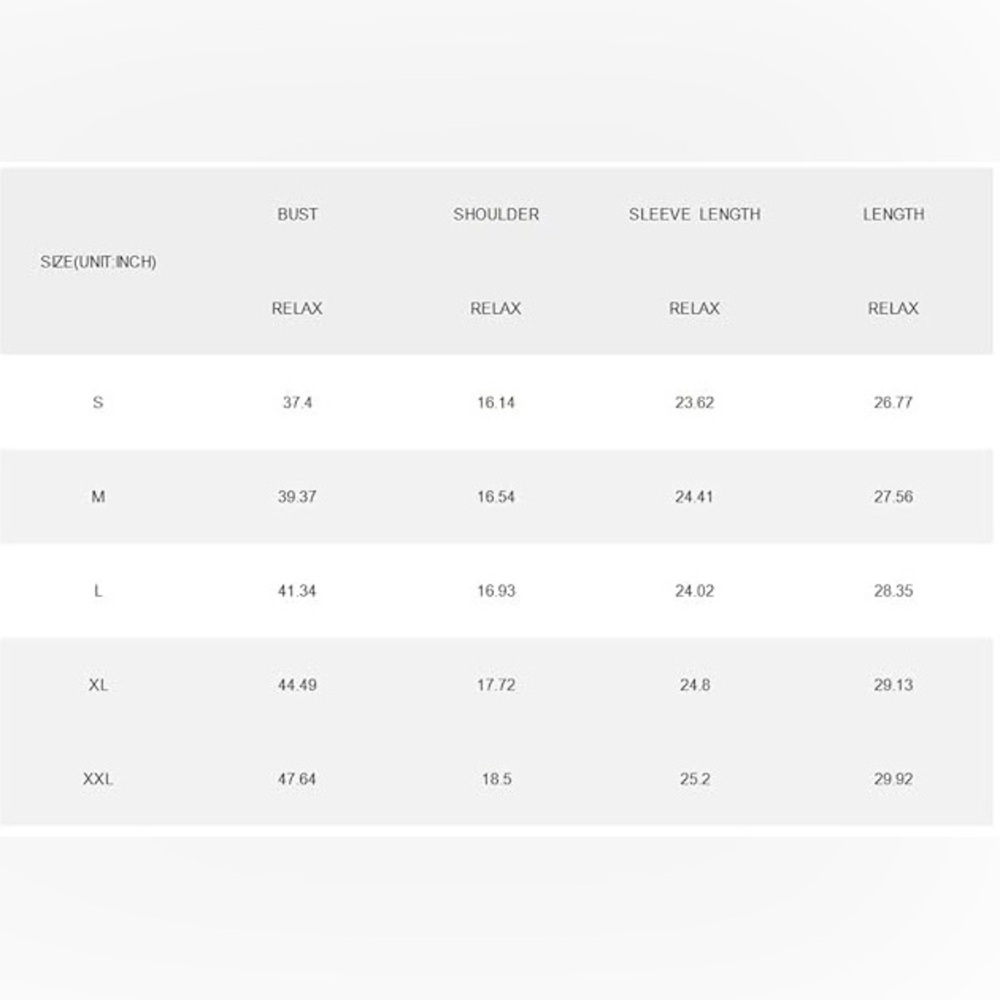Select the XL size row label
The width and height of the screenshot is (1000, 1000).
click(x=98, y=685)
